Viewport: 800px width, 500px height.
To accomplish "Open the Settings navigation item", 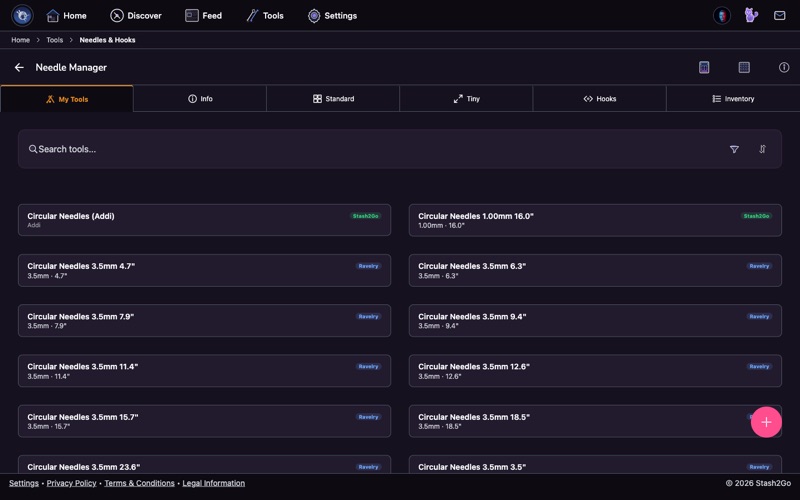I will coord(332,16).
